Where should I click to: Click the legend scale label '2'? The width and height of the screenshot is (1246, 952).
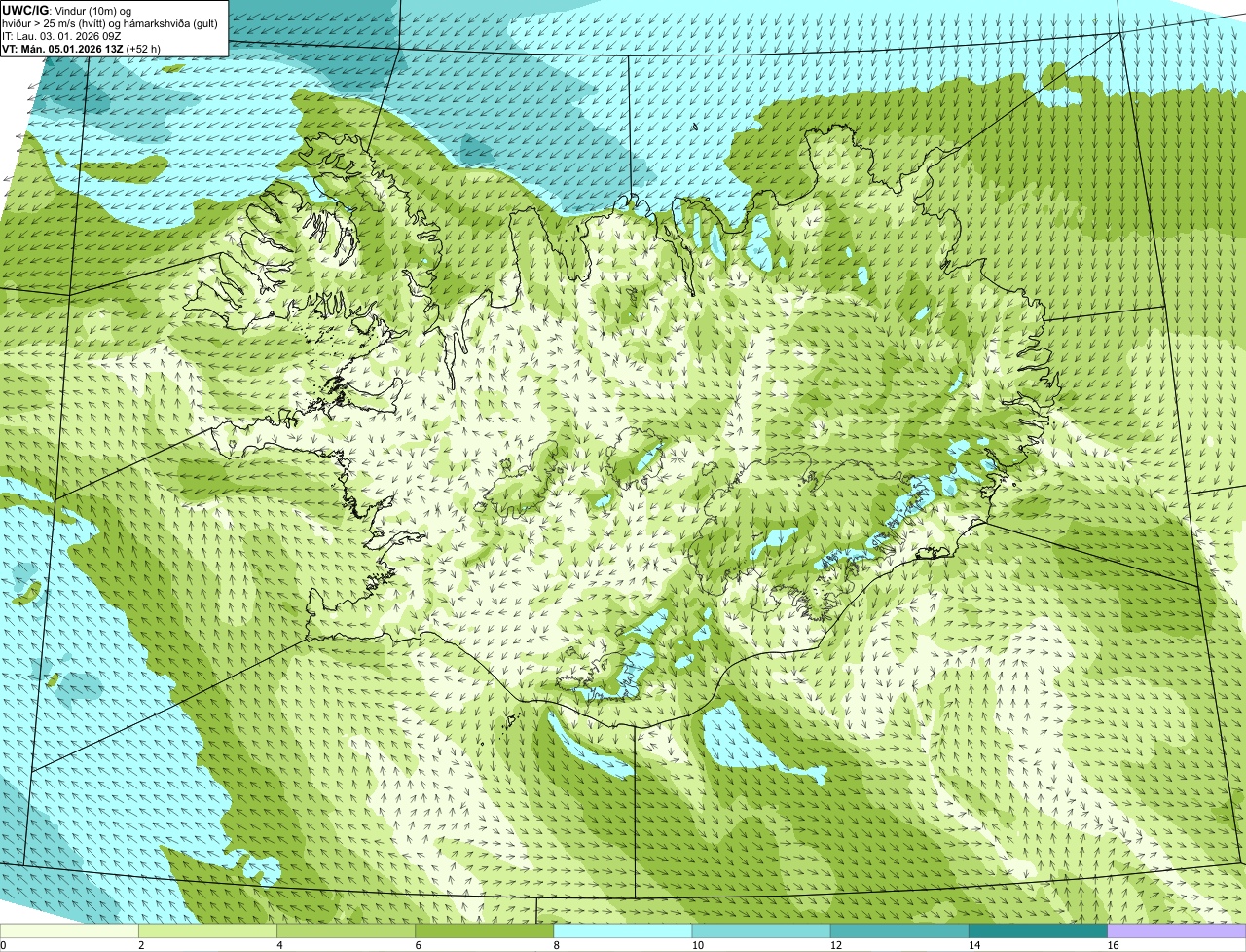point(141,945)
